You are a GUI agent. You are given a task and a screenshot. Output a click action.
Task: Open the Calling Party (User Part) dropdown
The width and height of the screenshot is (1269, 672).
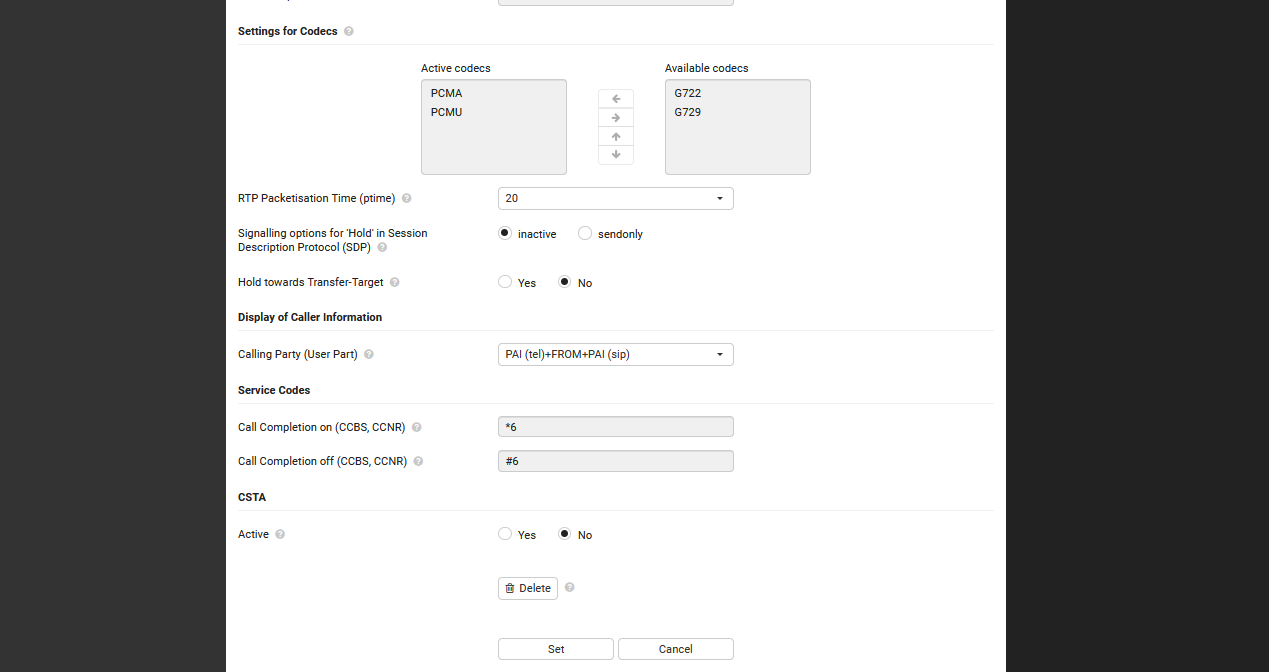[615, 355]
